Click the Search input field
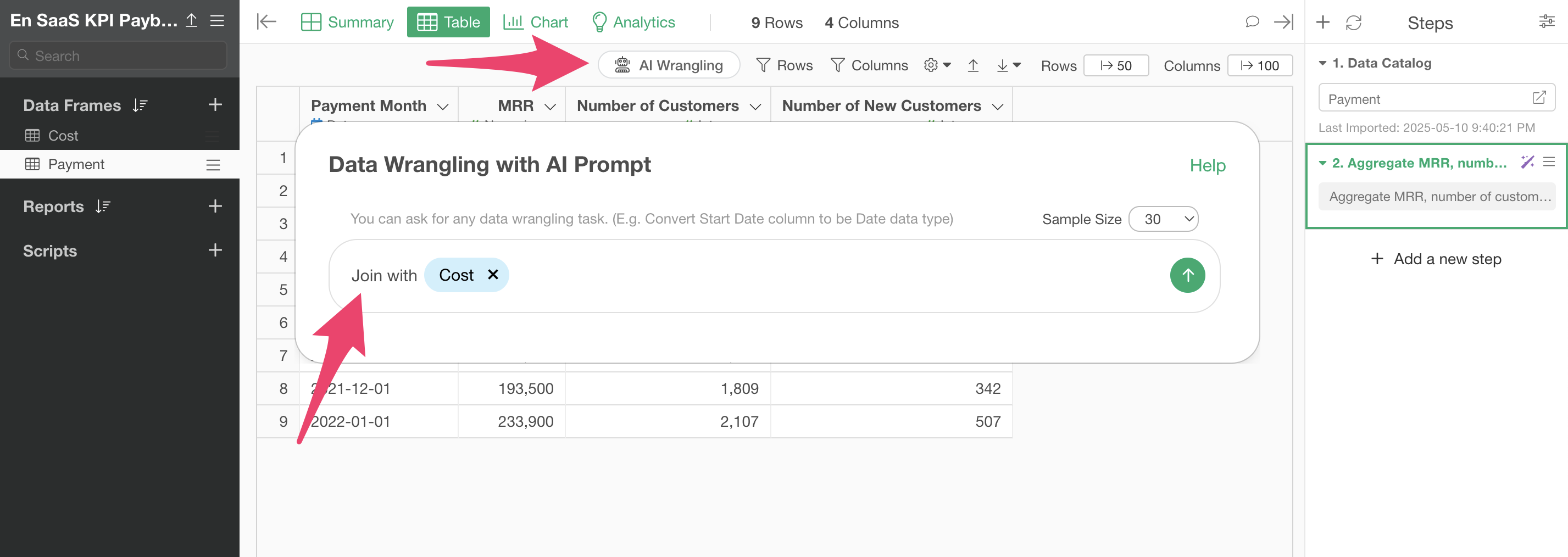The height and width of the screenshot is (557, 1568). click(119, 55)
